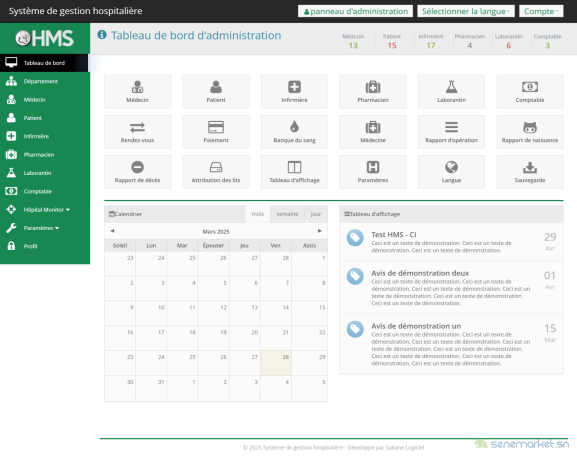577x460 pixels.
Task: Go to next month in calendar
Action: (319, 231)
